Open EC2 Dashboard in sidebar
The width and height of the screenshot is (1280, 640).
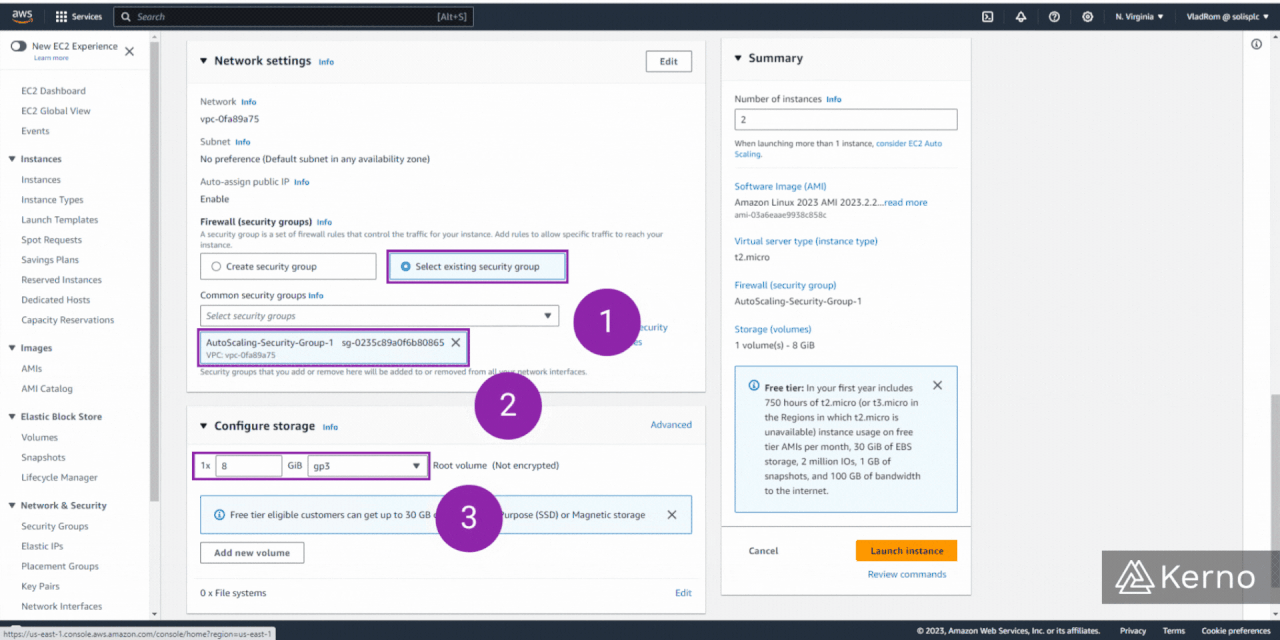[x=53, y=91]
